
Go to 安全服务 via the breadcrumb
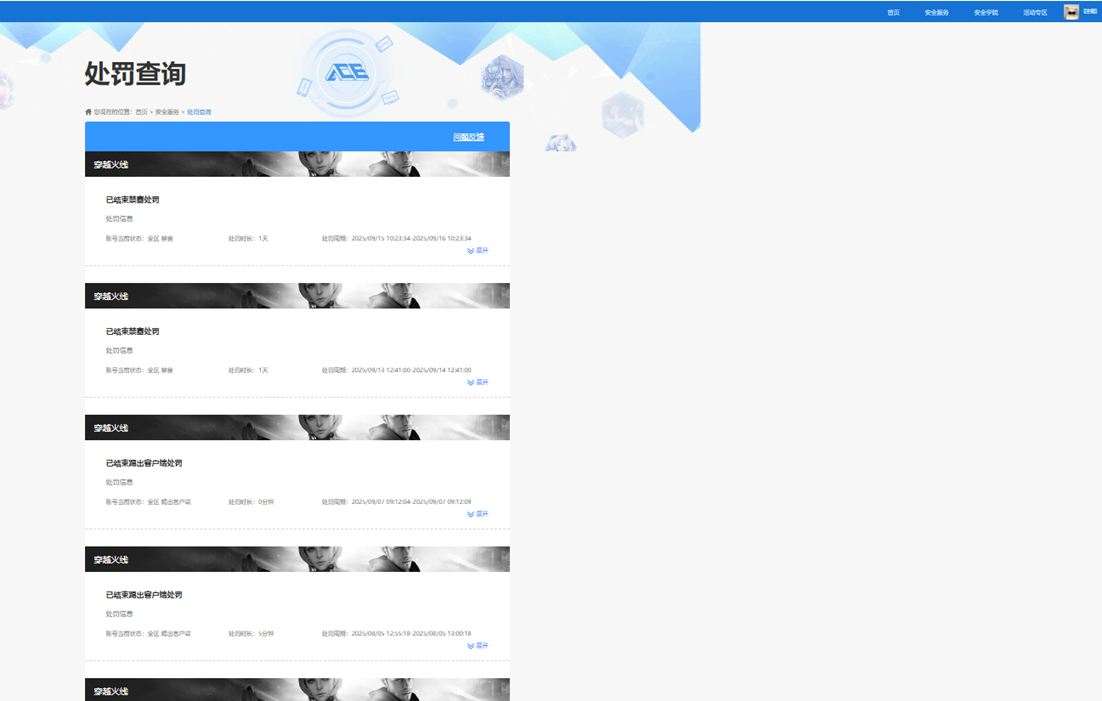click(167, 112)
